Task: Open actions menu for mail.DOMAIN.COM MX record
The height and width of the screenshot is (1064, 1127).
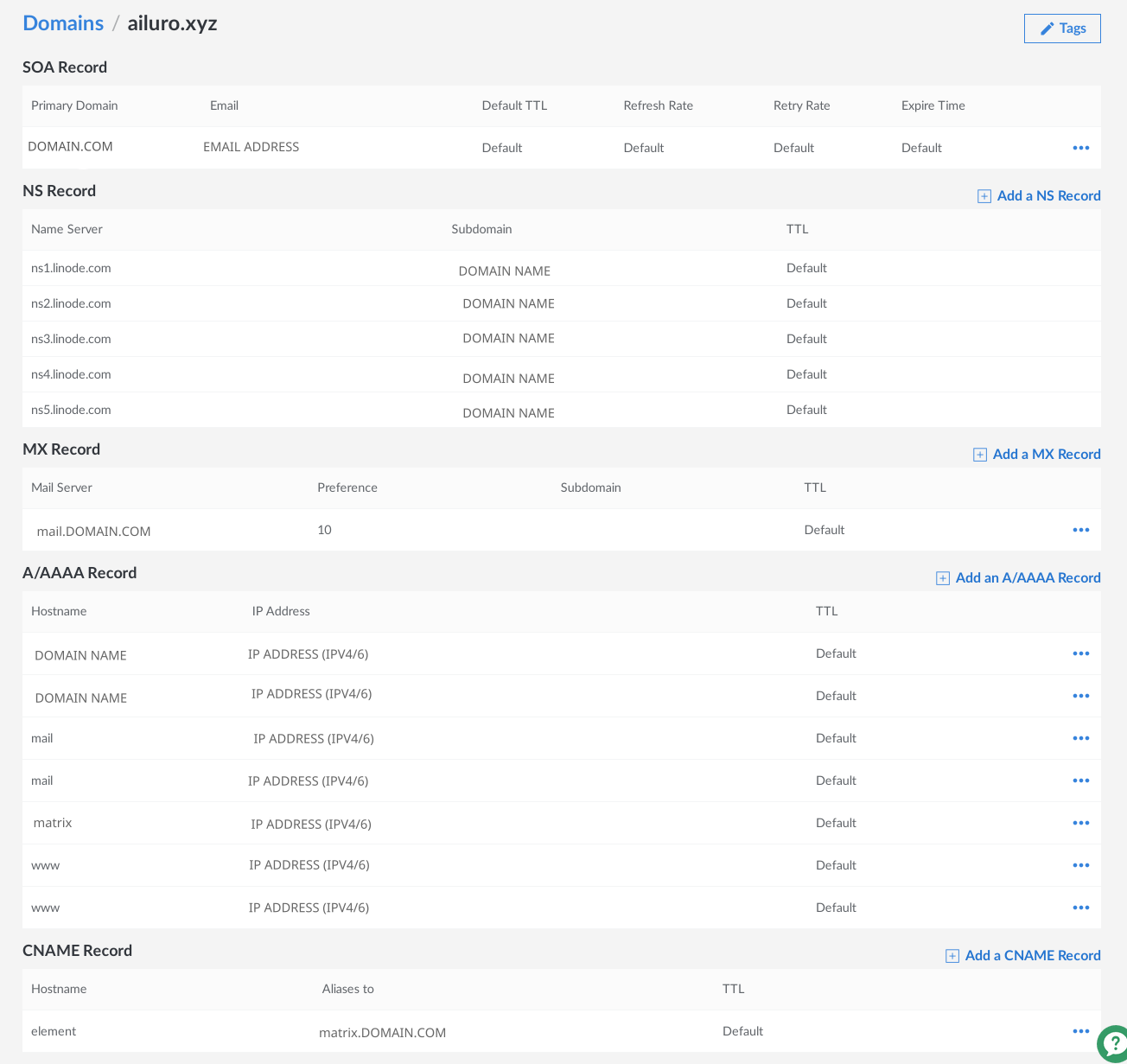Action: 1080,530
